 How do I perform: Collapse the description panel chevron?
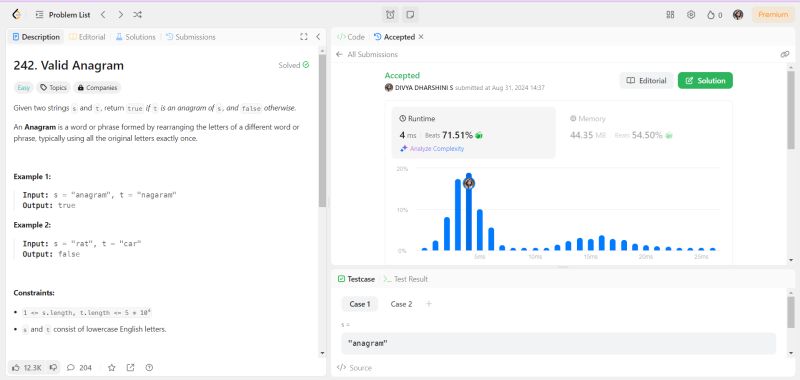(318, 37)
